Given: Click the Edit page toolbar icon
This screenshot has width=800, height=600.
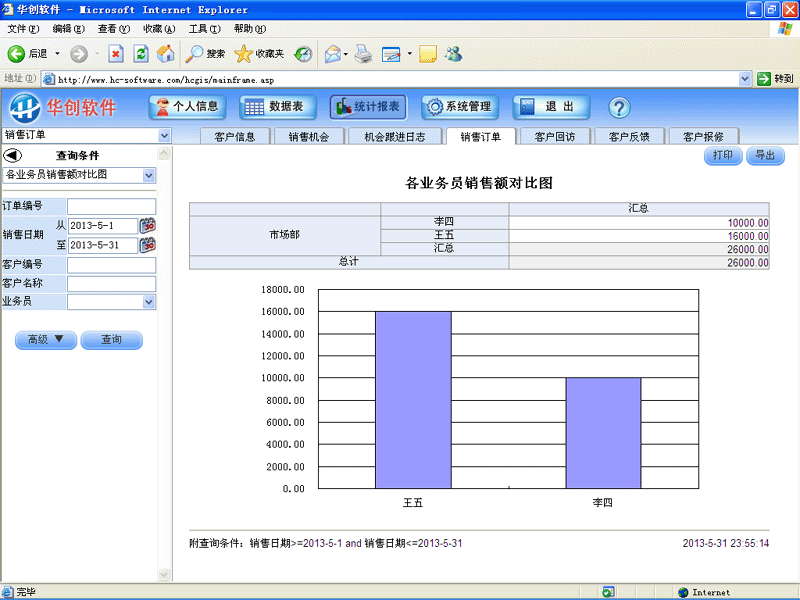Looking at the screenshot, I should point(391,54).
